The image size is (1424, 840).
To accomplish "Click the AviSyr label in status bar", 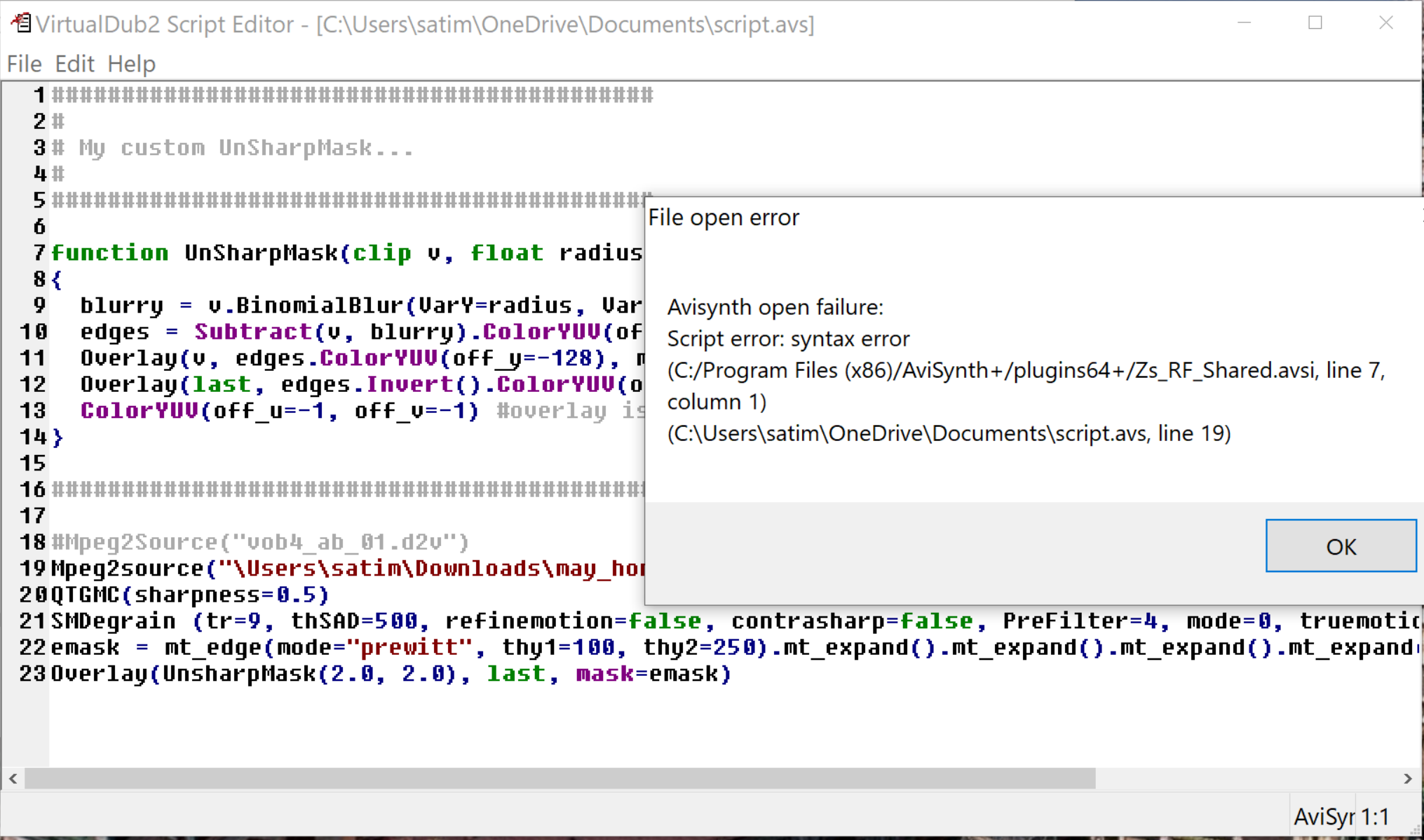I will 1324,817.
